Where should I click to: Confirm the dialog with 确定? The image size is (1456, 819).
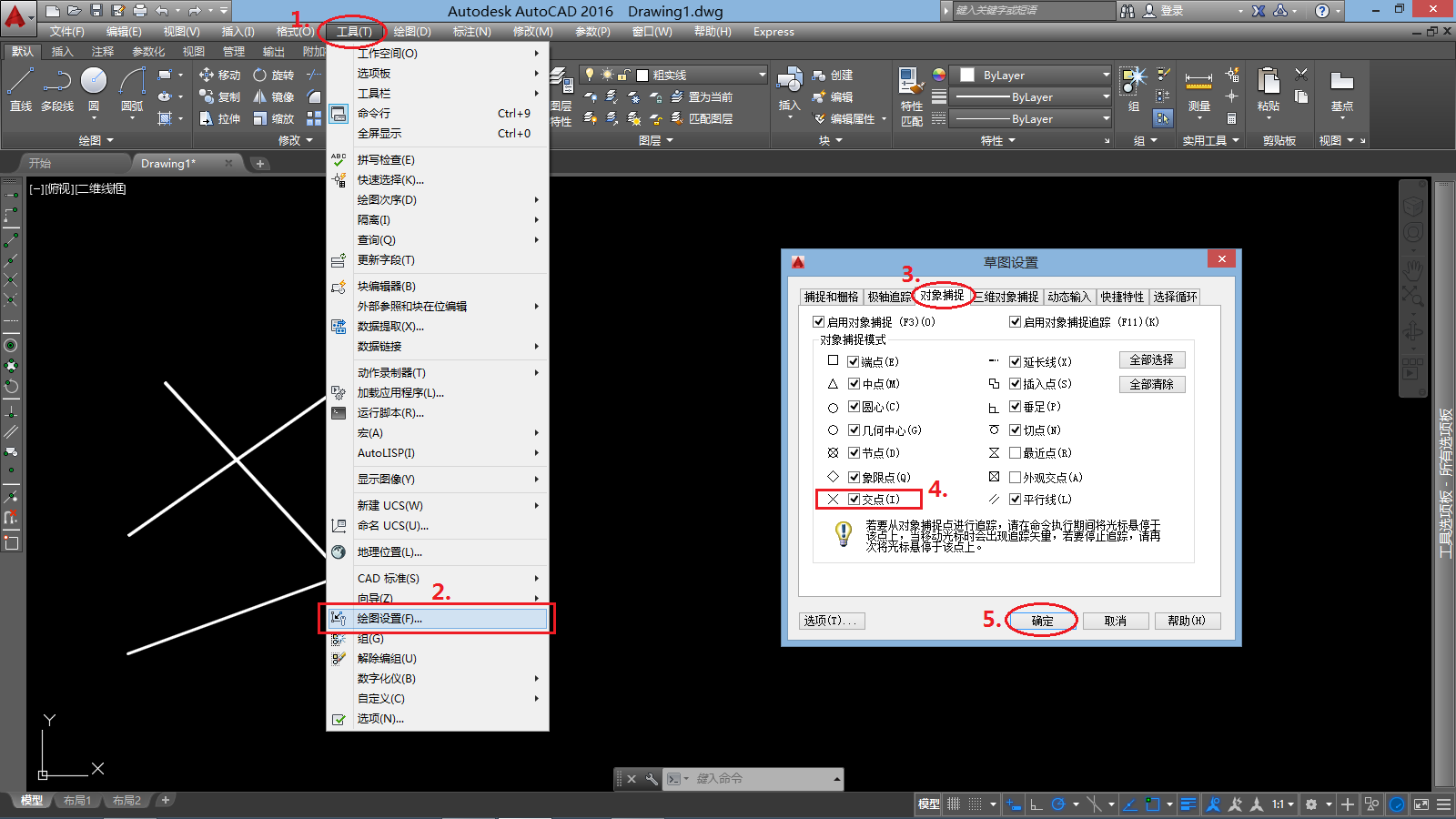[1043, 621]
